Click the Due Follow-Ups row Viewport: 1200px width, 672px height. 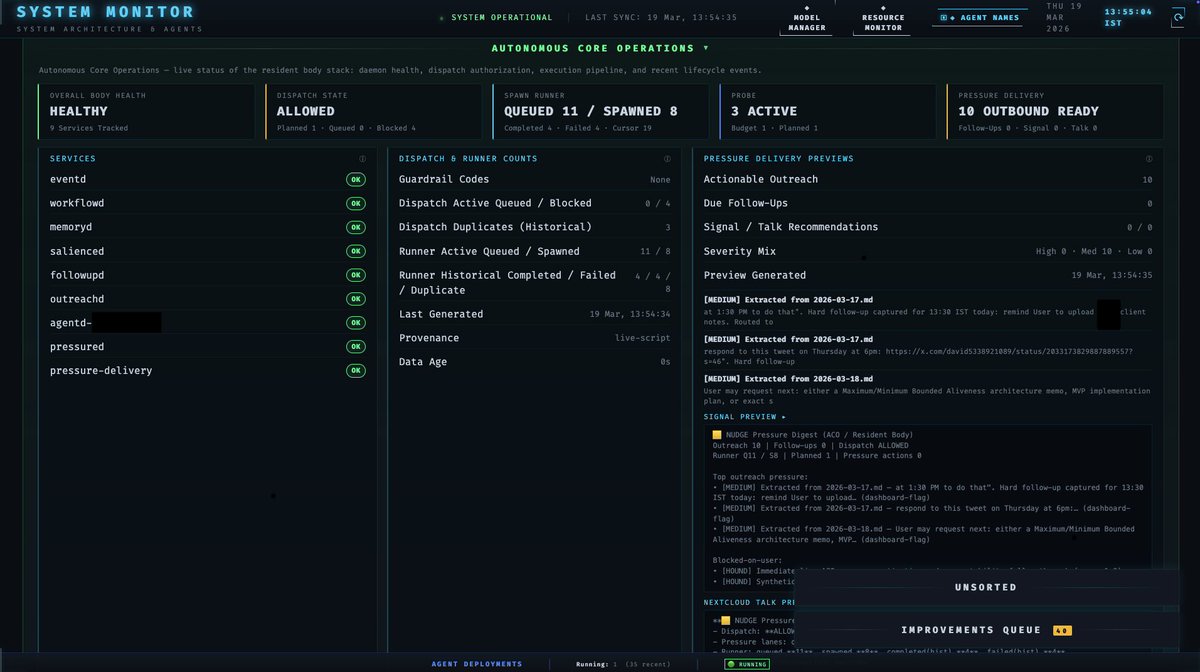click(x=928, y=203)
